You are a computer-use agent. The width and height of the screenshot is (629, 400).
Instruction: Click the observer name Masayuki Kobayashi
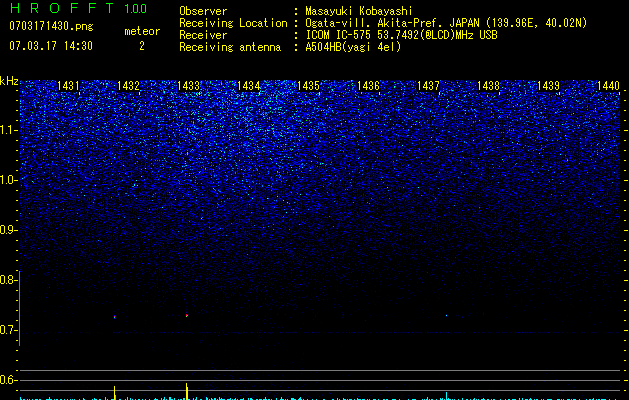pos(359,11)
